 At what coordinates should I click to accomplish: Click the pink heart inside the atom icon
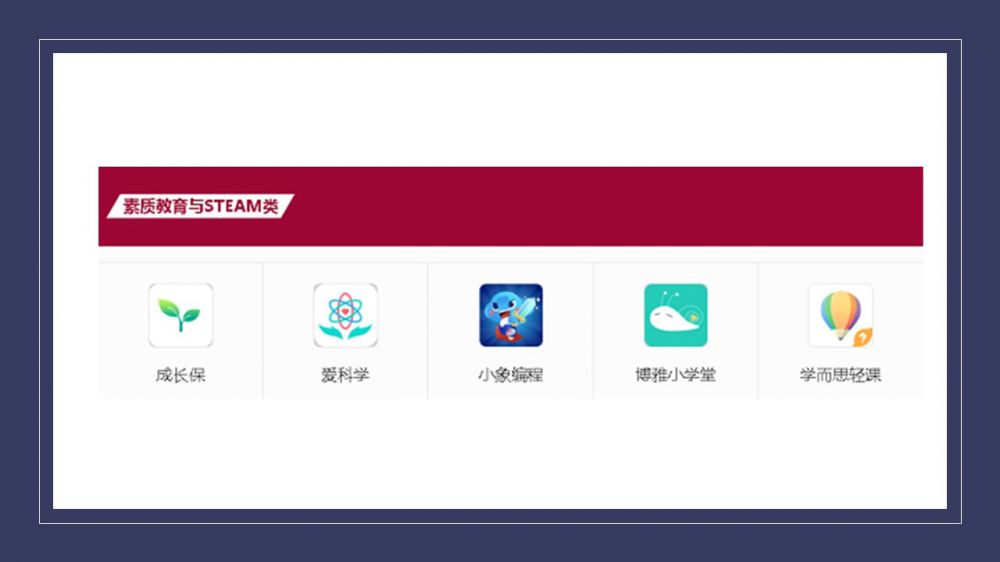coord(345,311)
